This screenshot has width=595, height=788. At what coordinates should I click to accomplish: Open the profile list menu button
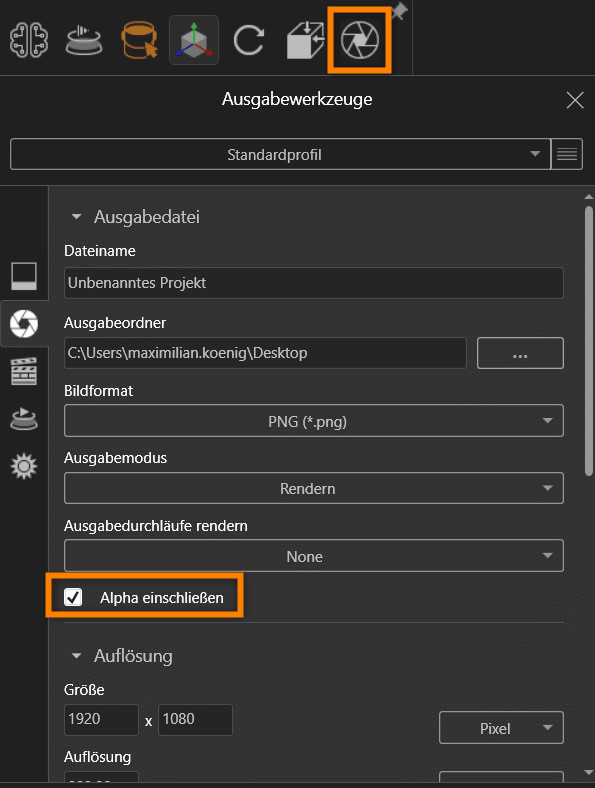tap(567, 154)
